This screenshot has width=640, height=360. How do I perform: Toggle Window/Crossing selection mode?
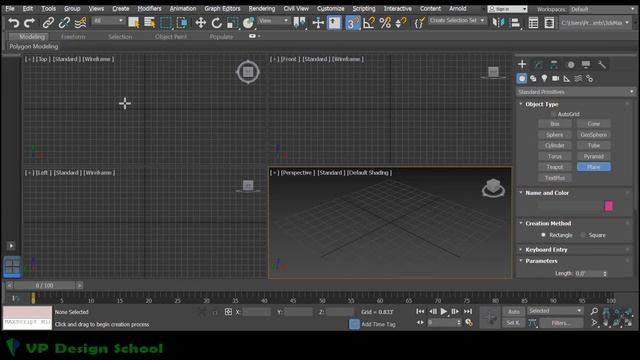pyautogui.click(x=182, y=23)
